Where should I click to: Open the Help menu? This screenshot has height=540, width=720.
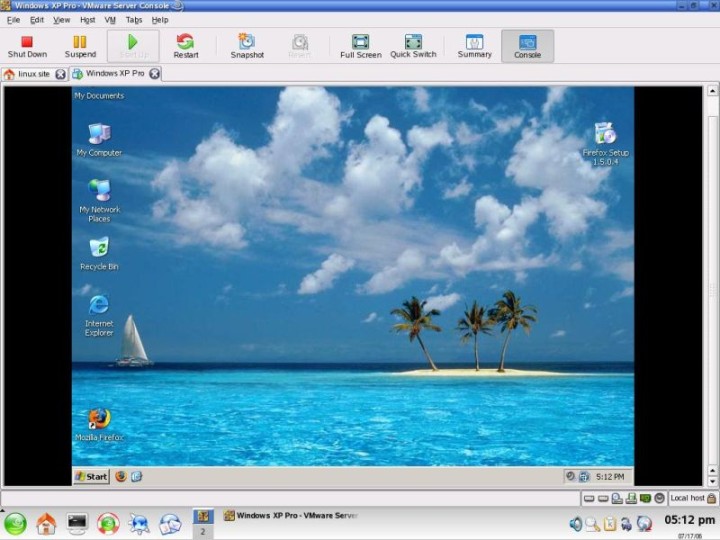coord(160,20)
